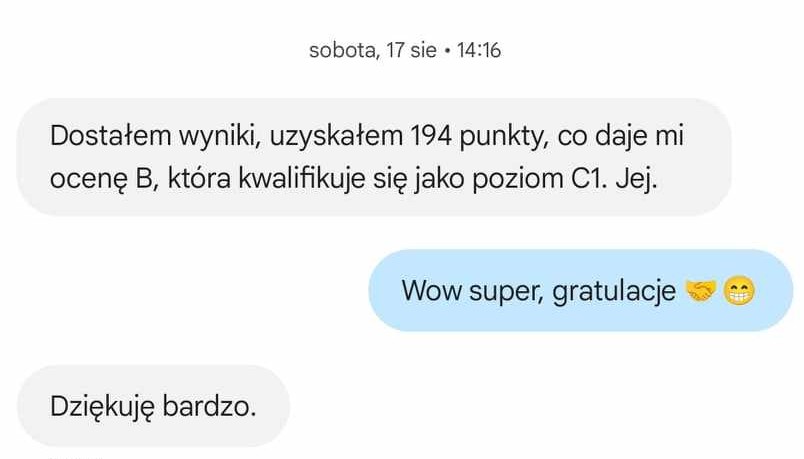The width and height of the screenshot is (804, 459).
Task: Click the grinning face emoji
Action: (x=739, y=291)
